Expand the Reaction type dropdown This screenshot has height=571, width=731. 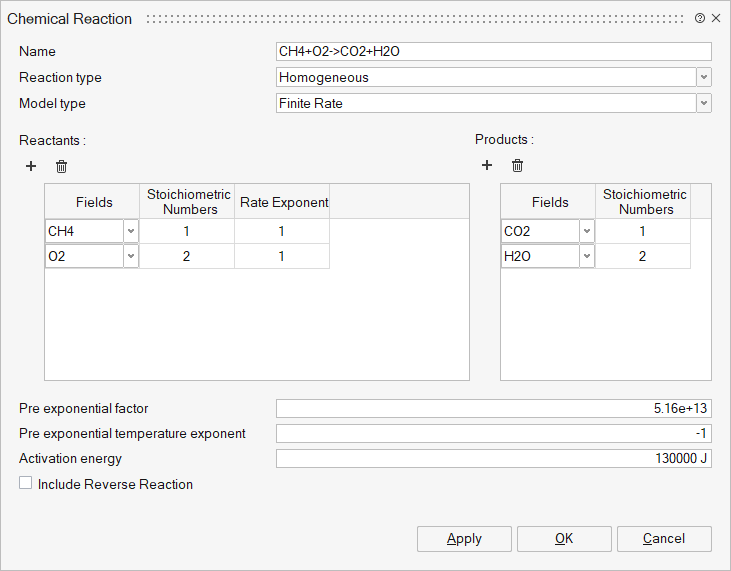[704, 78]
